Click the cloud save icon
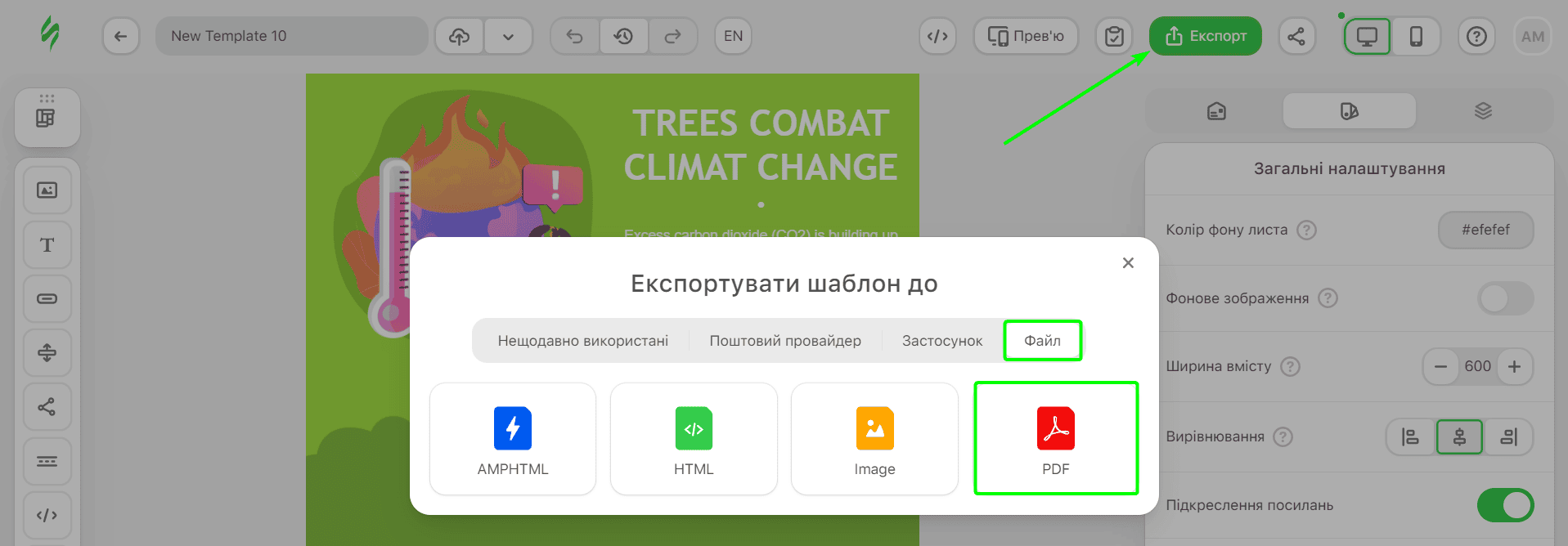This screenshot has width=1568, height=546. pos(460,36)
